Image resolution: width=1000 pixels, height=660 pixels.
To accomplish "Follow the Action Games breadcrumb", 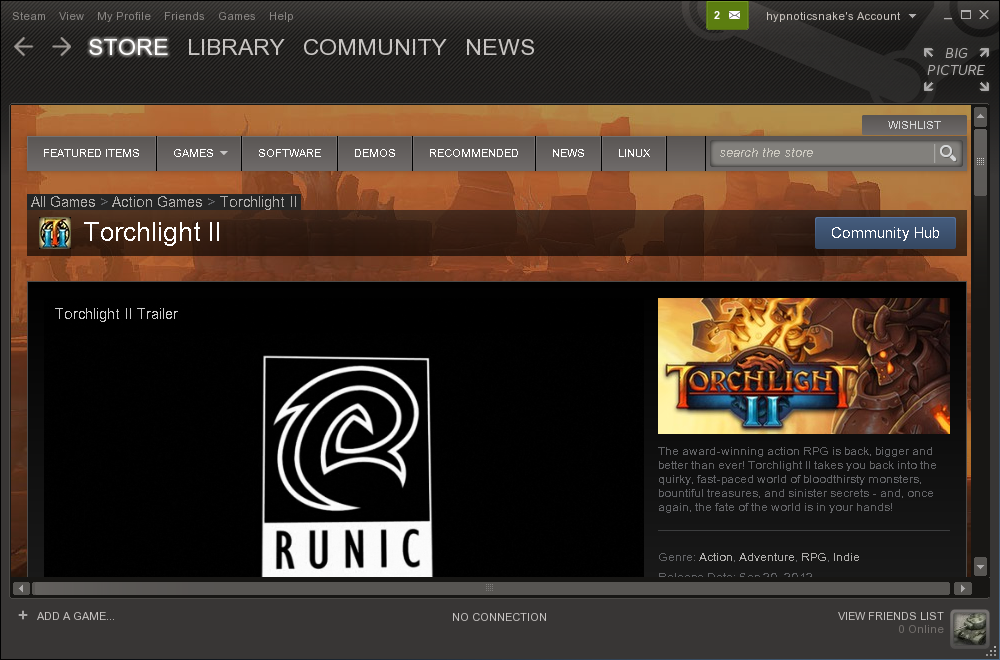I will point(157,202).
